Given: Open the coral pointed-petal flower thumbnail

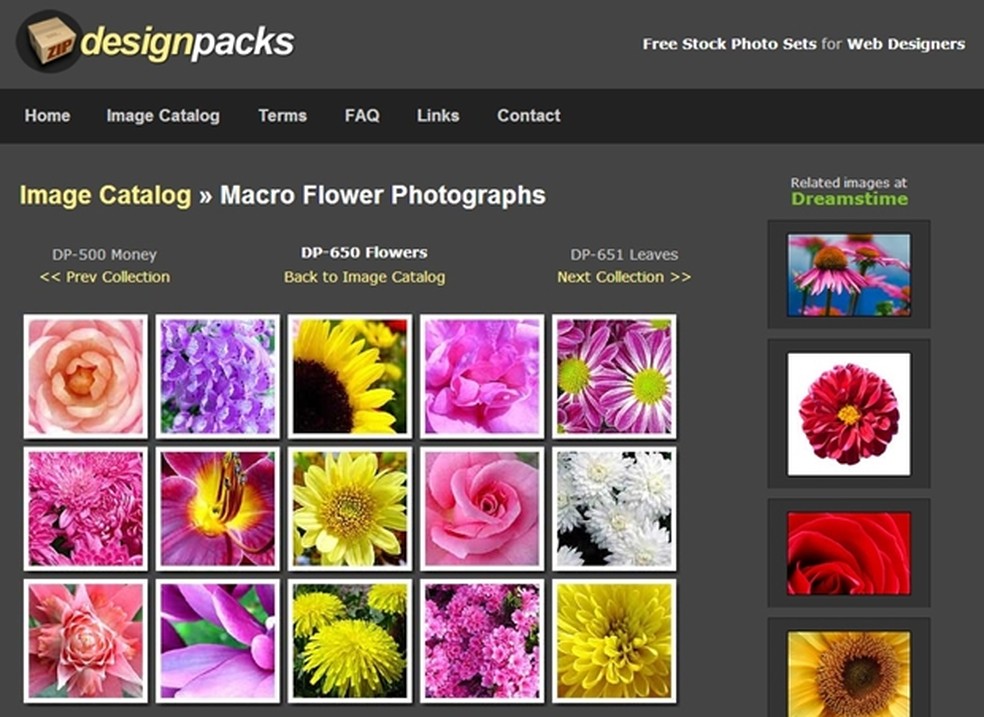Looking at the screenshot, I should point(85,641).
